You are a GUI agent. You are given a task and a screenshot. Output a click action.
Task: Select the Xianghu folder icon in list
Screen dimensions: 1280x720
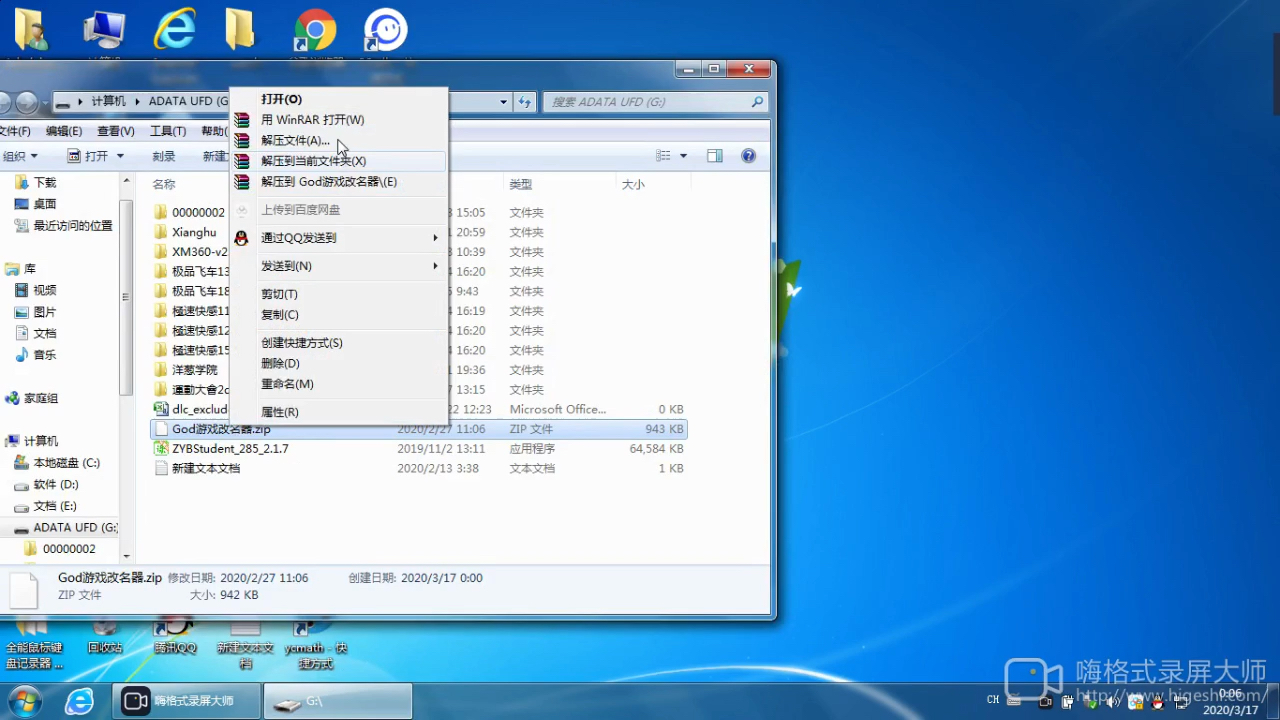pyautogui.click(x=161, y=232)
